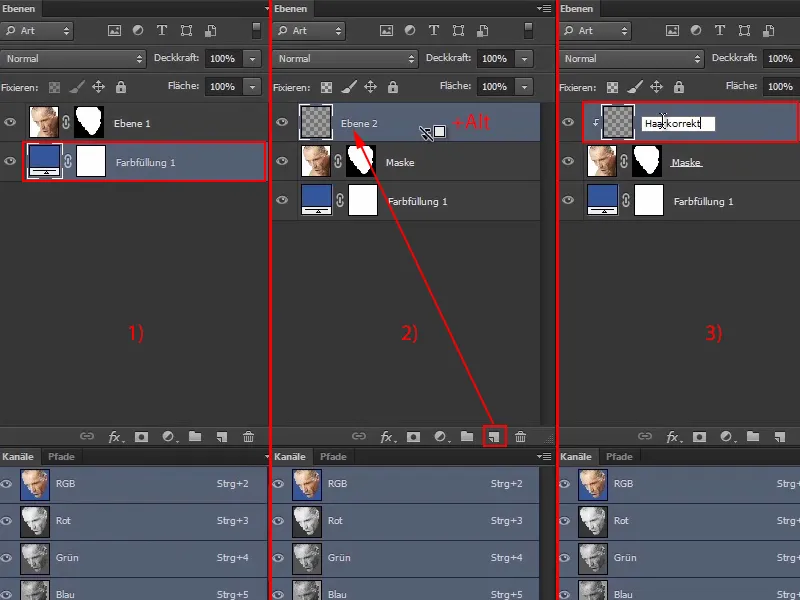Lock transparent pixels in left Ebenen panel

tap(54, 87)
